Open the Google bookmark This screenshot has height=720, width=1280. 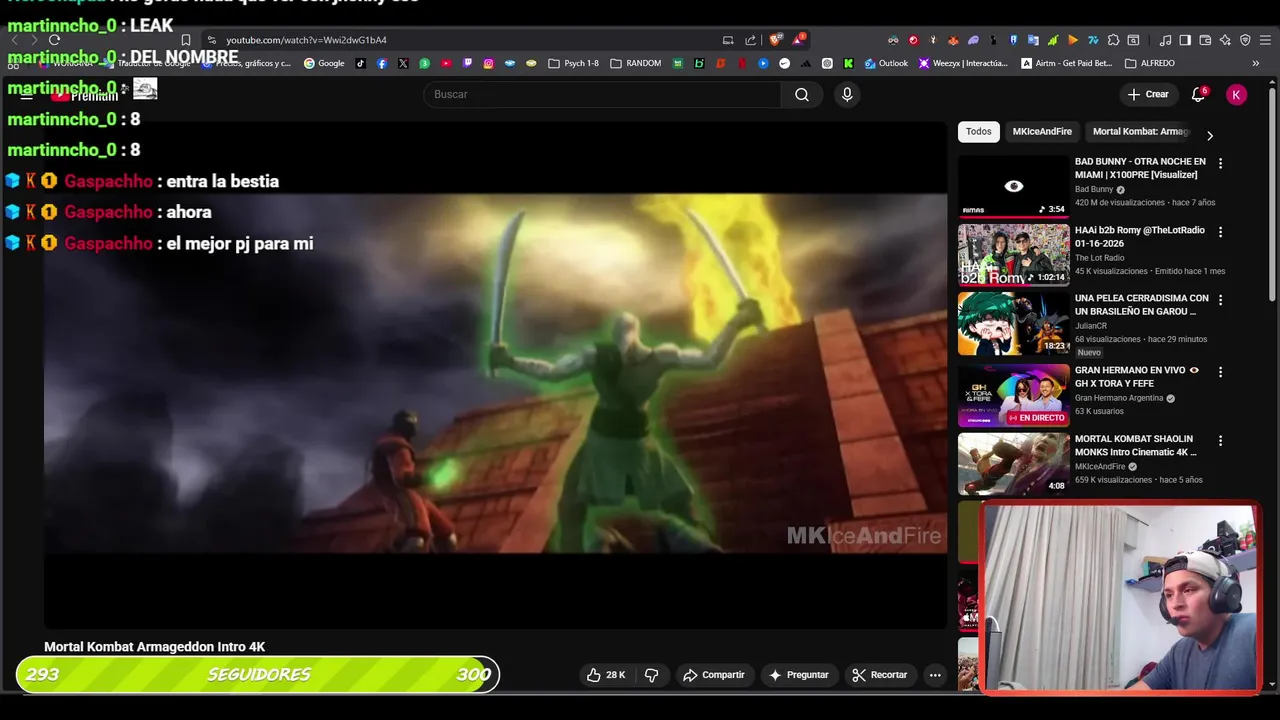(x=324, y=63)
